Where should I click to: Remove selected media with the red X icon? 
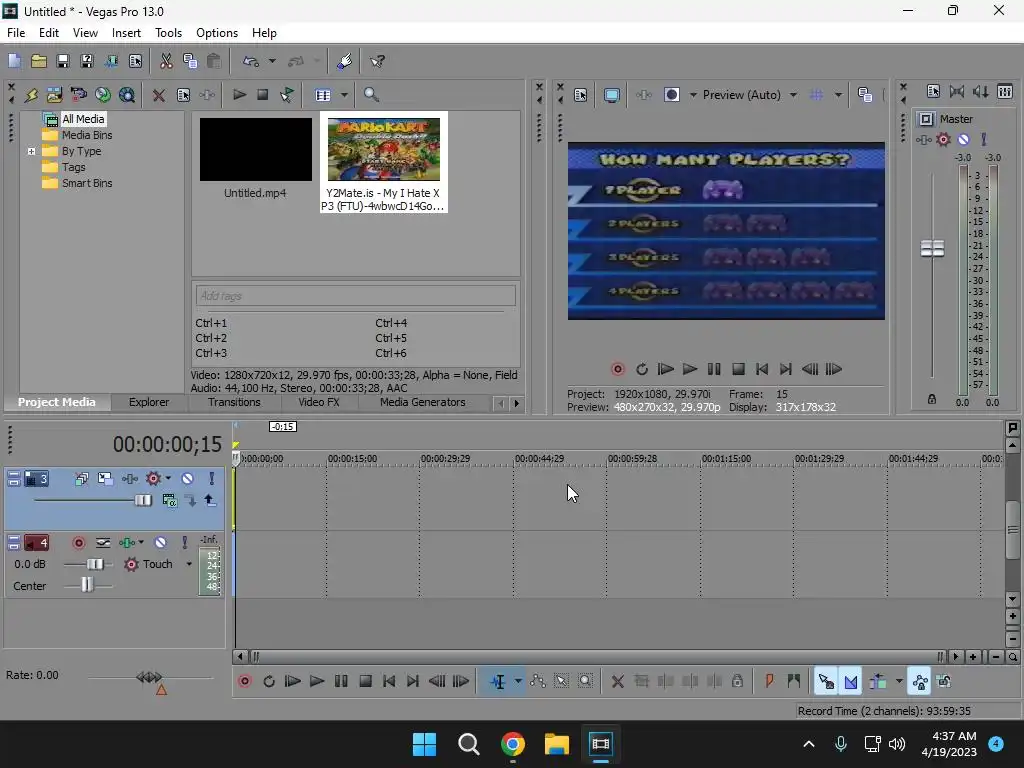click(159, 95)
